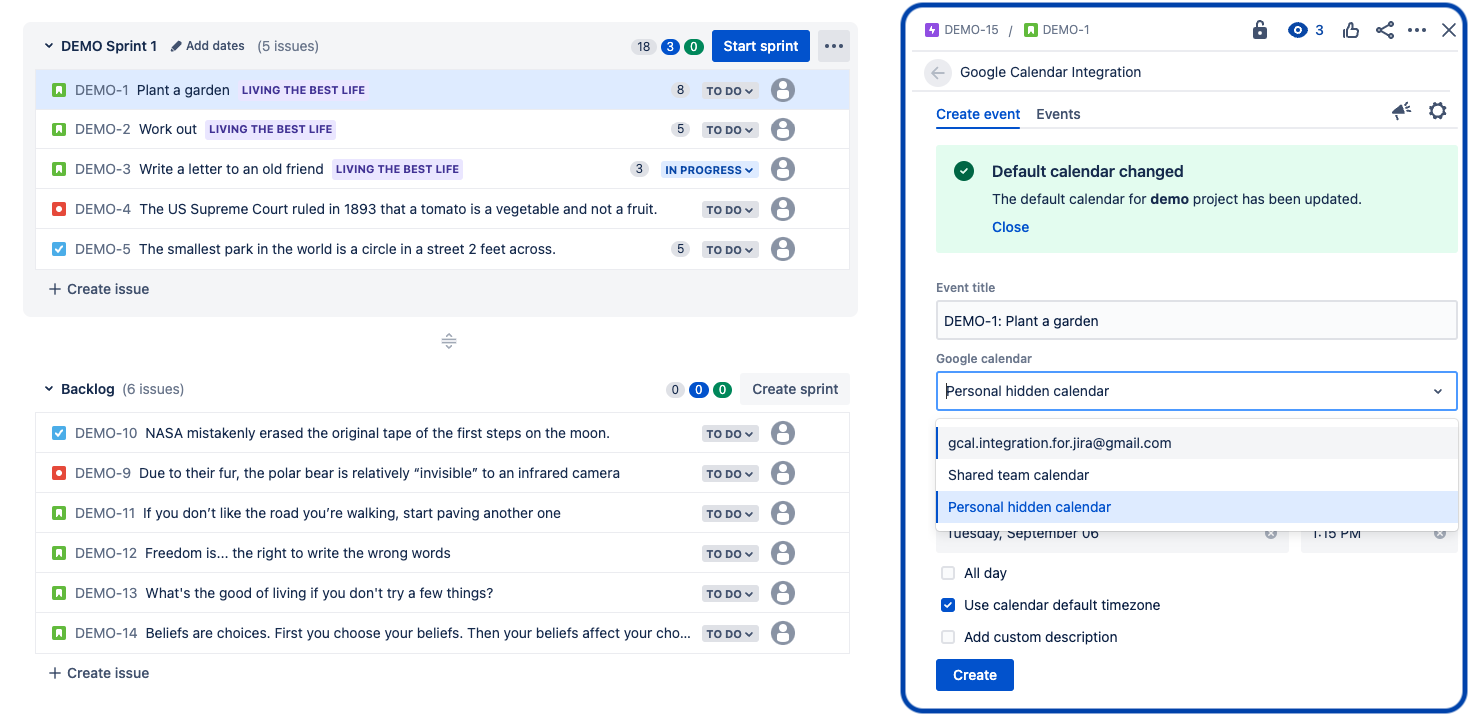The width and height of the screenshot is (1472, 720).
Task: Clear the 1:15 PM time field
Action: 1440,534
